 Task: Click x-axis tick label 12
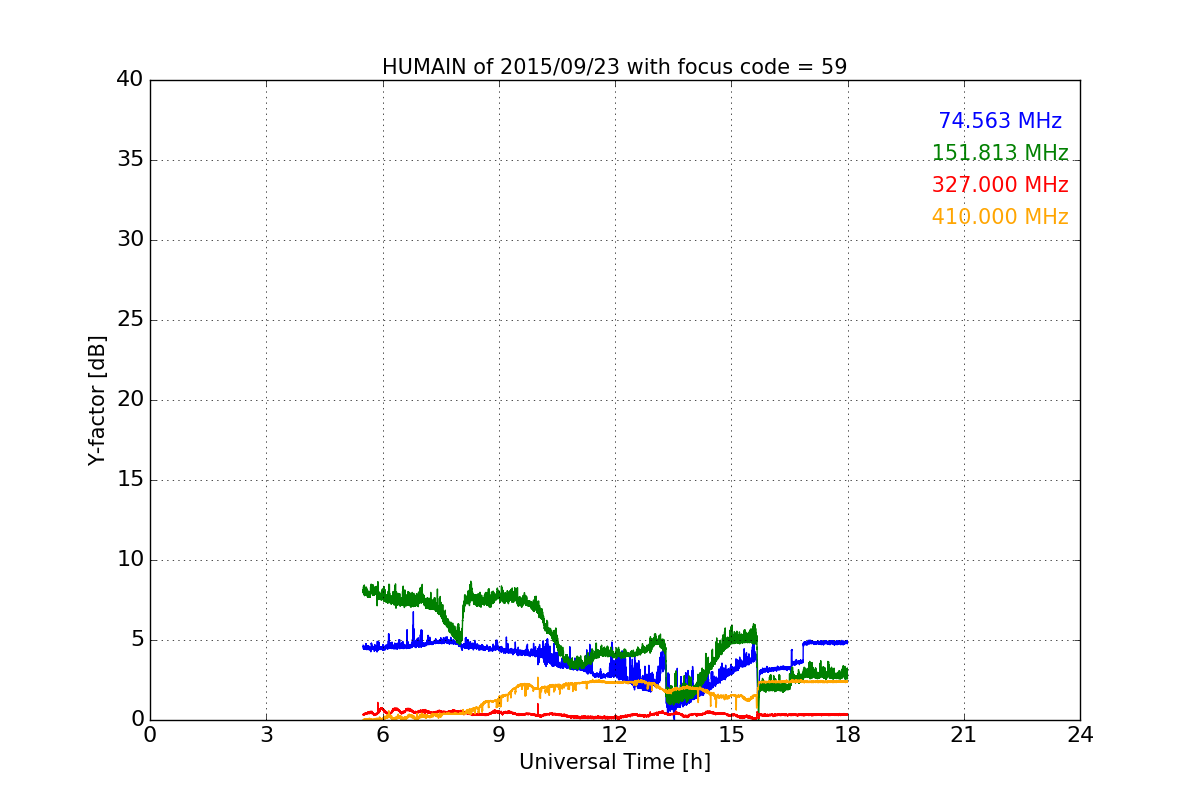point(615,735)
